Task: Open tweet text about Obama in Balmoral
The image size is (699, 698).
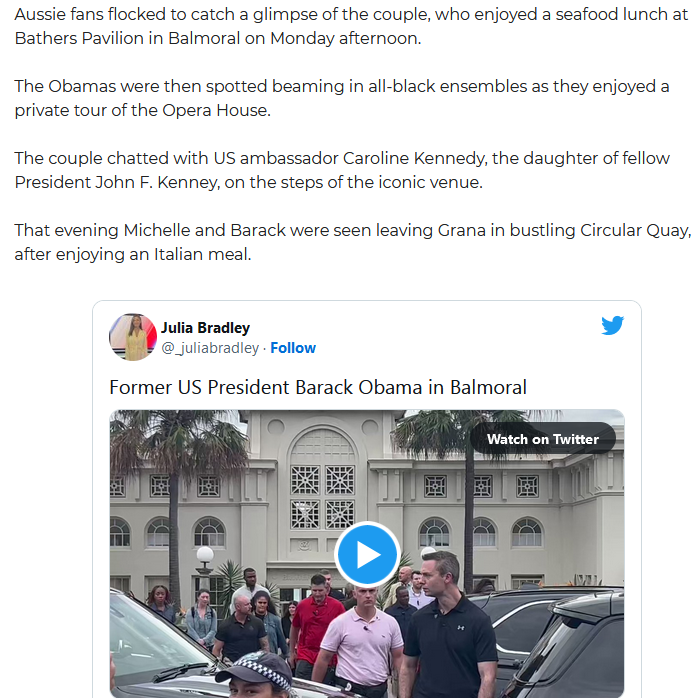Action: coord(318,387)
